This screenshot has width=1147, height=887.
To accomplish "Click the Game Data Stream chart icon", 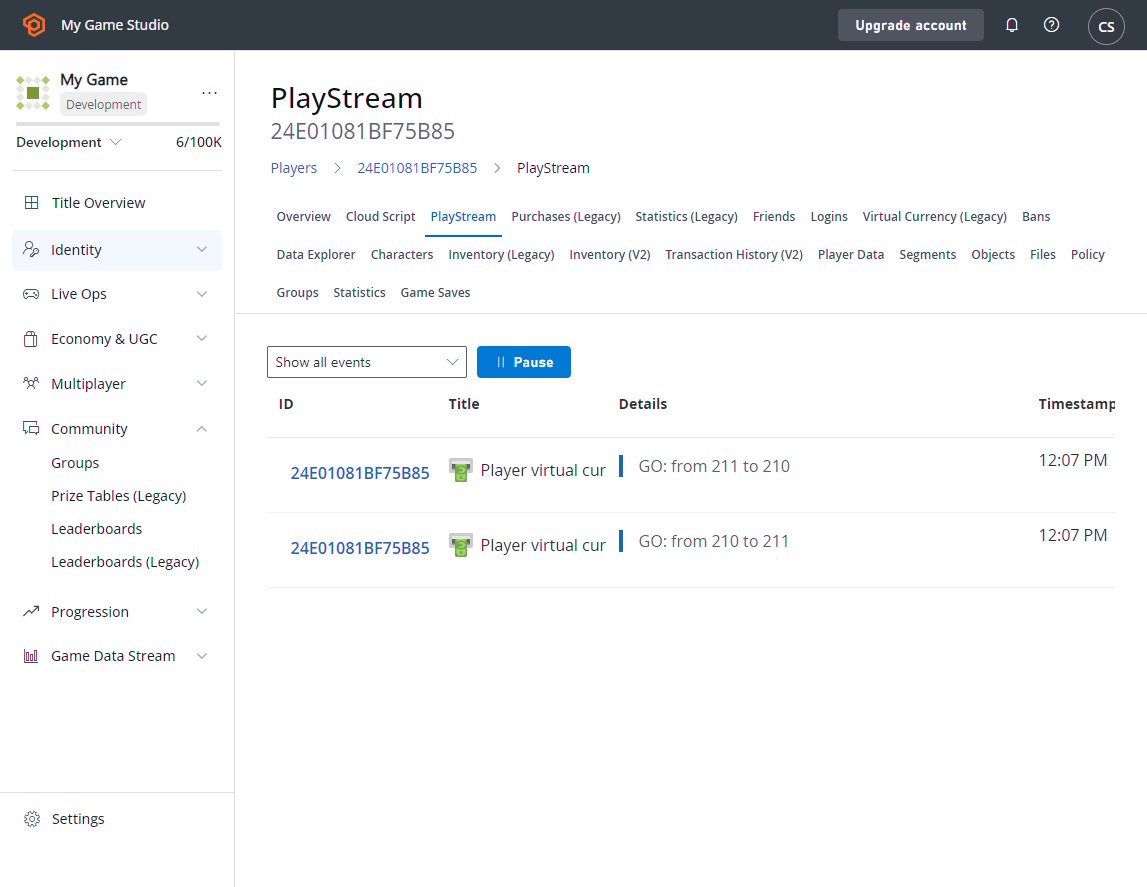I will pyautogui.click(x=31, y=656).
